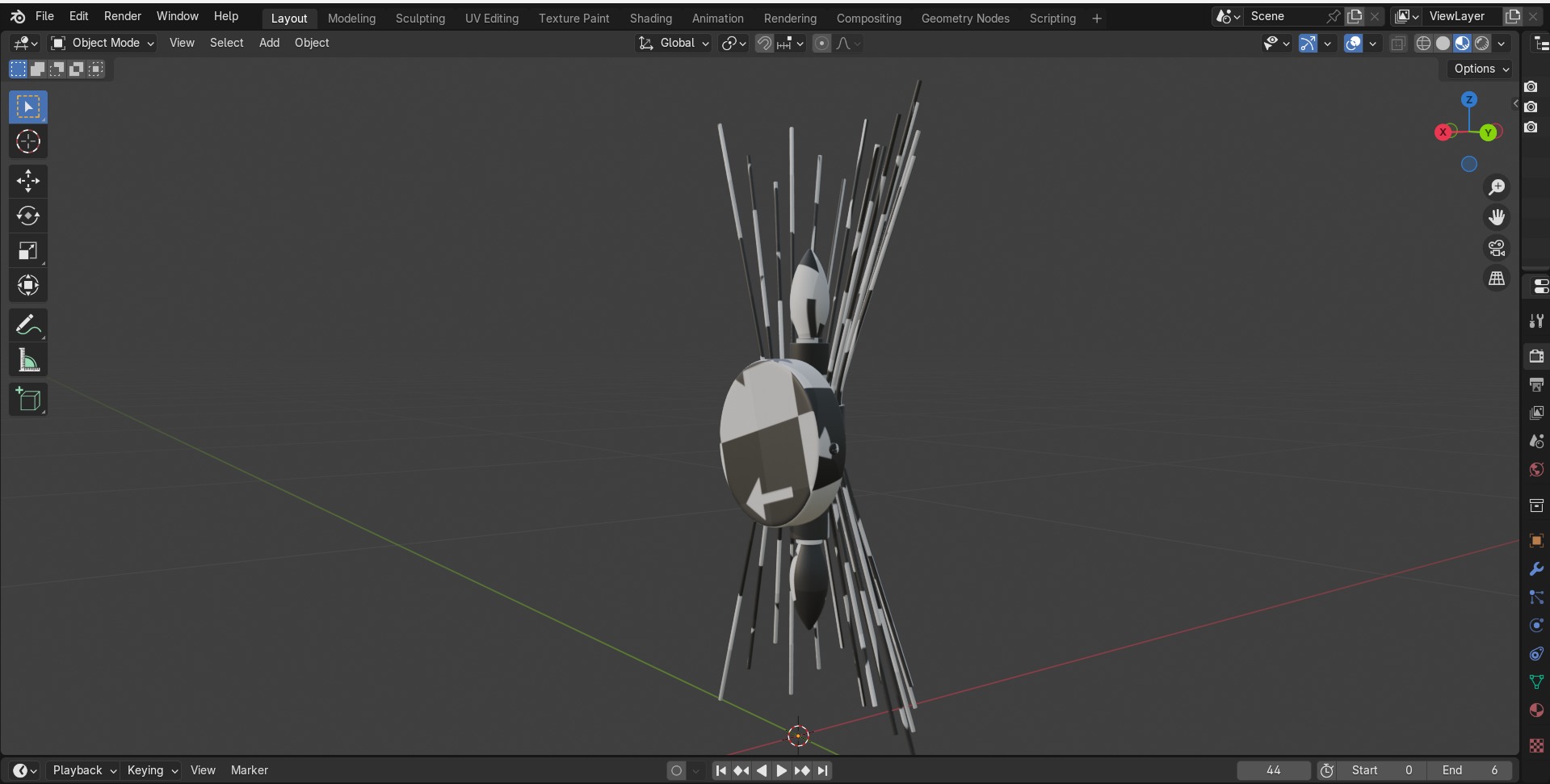Screen dimensions: 1550x784
Task: Toggle the camera view icon
Action: (x=1497, y=248)
